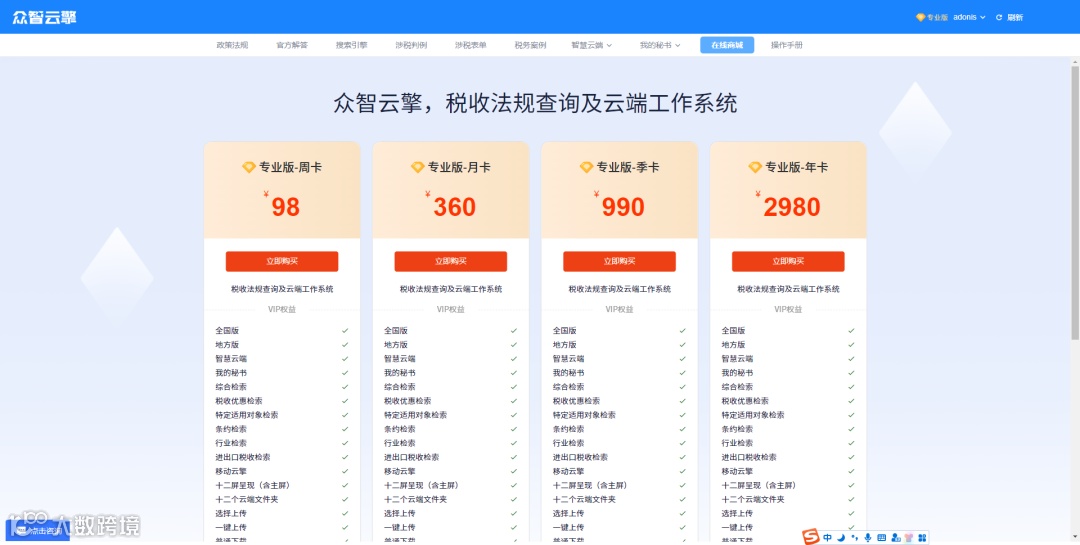Go to the 官方解答 menu item
The image size is (1080, 545).
(292, 45)
